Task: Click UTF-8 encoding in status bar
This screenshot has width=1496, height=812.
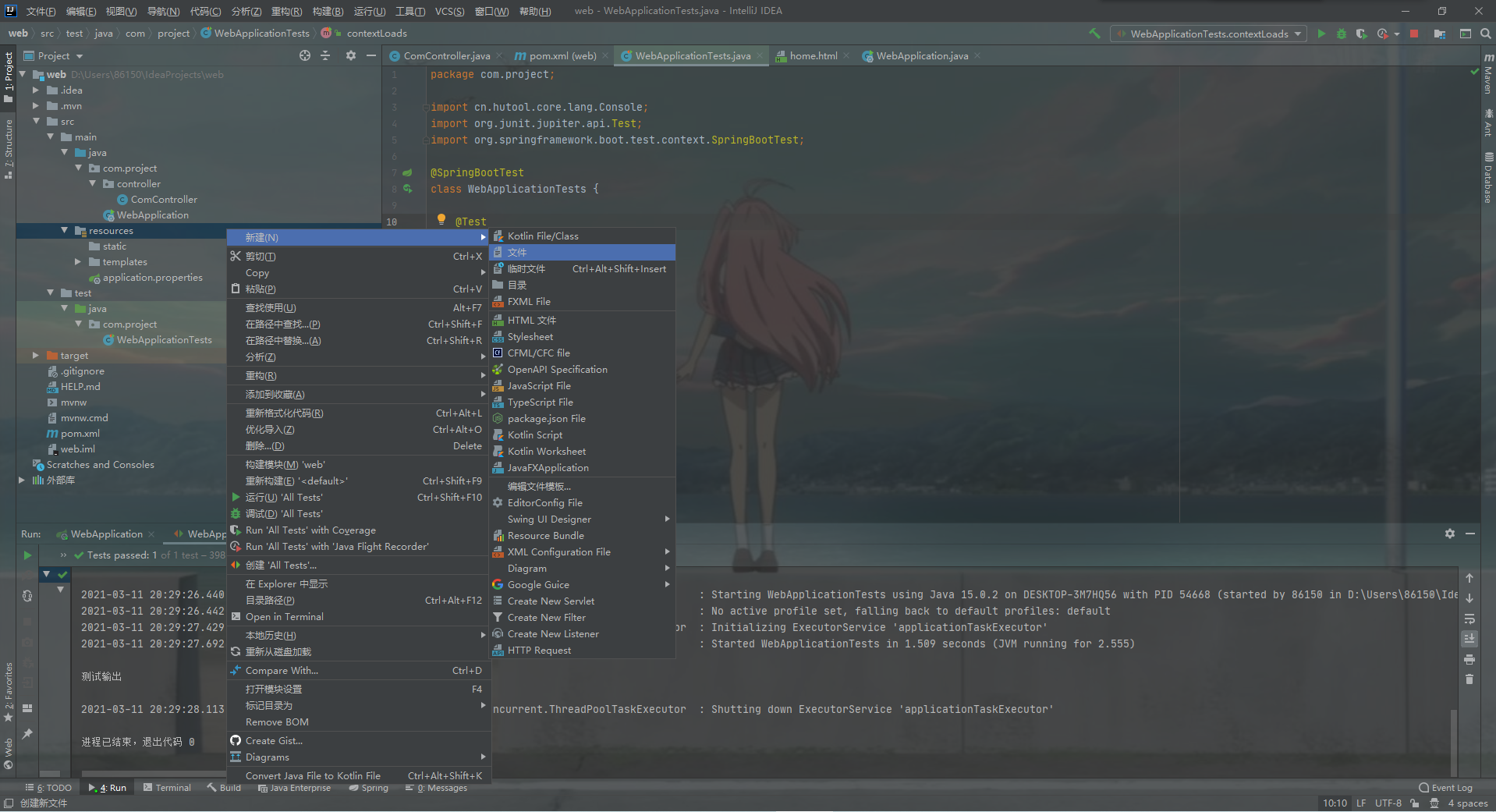Action: point(1388,803)
